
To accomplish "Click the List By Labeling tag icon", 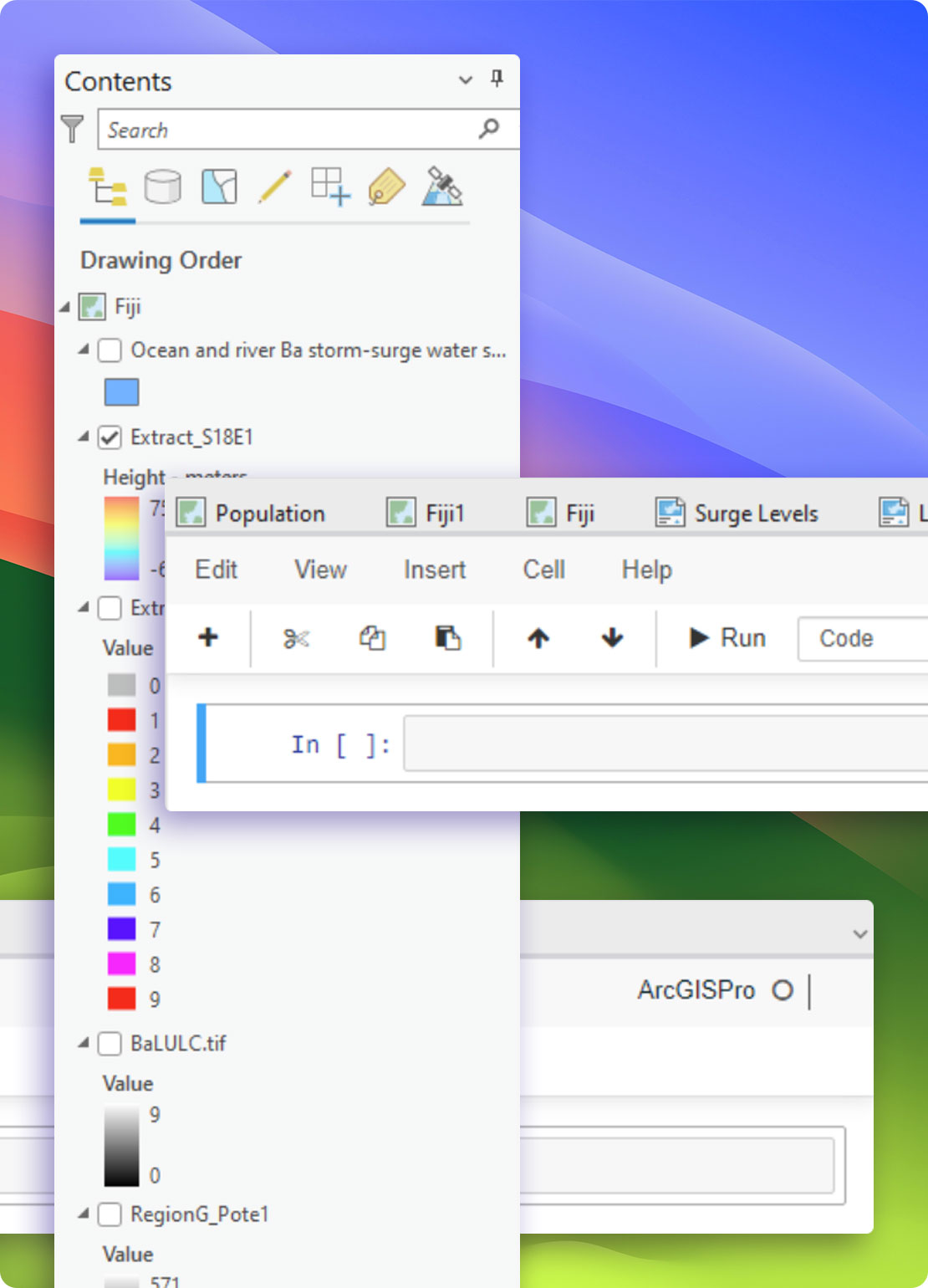I will 386,187.
